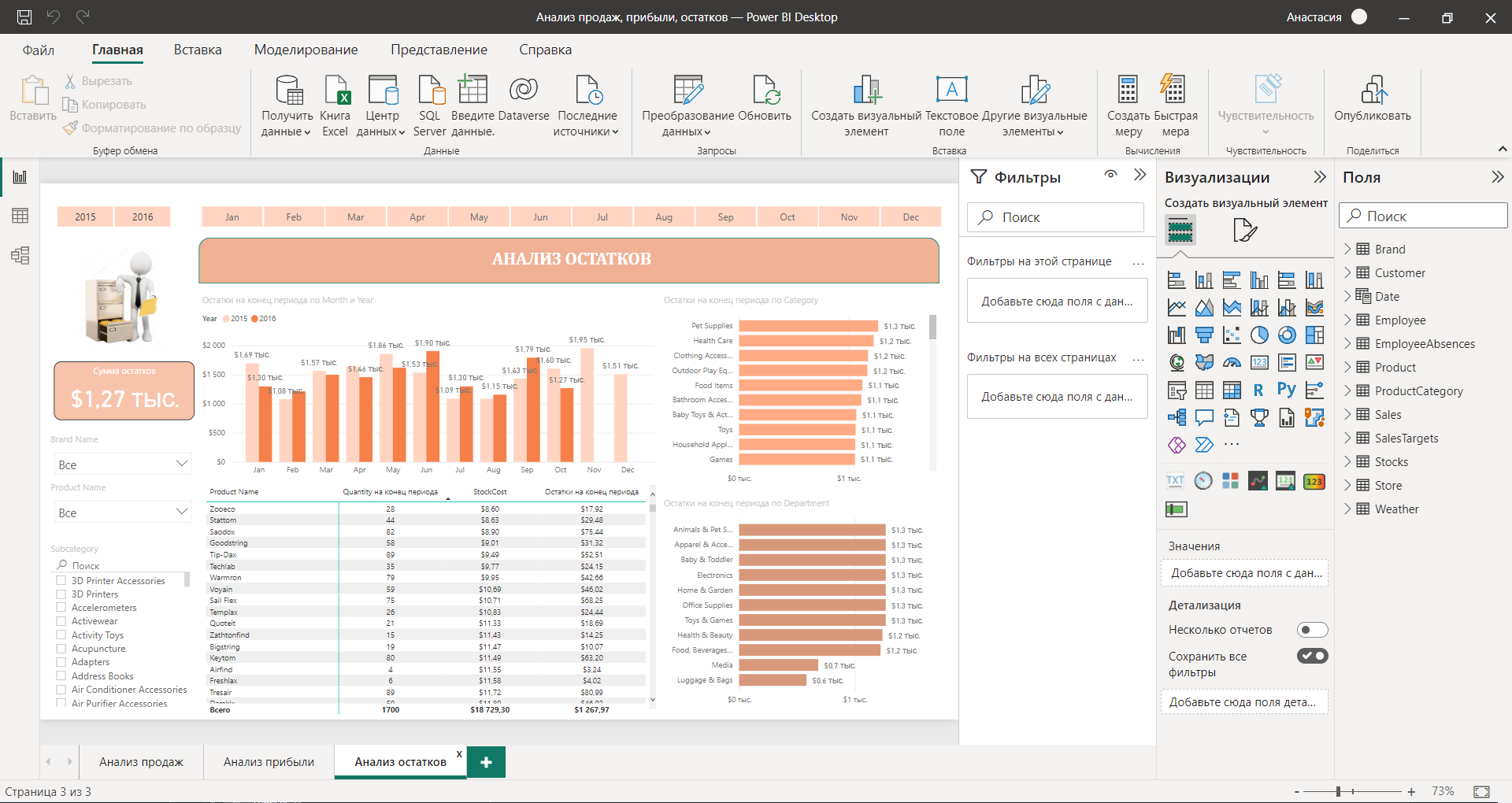Select Mar month slicer button
Image resolution: width=1512 pixels, height=803 pixels.
point(356,217)
